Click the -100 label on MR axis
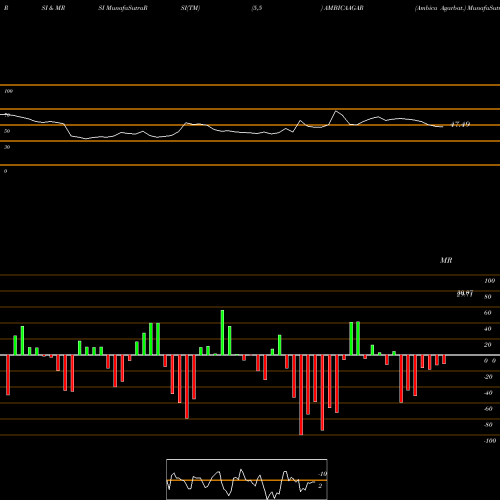The width and height of the screenshot is (500, 500). [490, 441]
